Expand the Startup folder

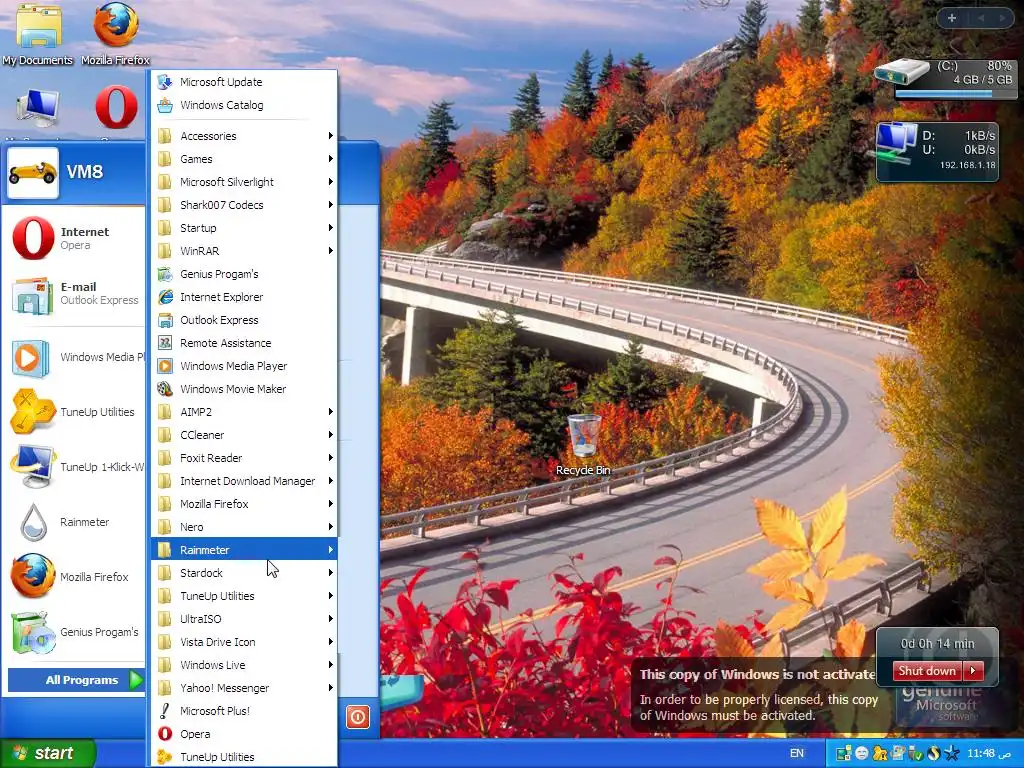click(x=244, y=228)
